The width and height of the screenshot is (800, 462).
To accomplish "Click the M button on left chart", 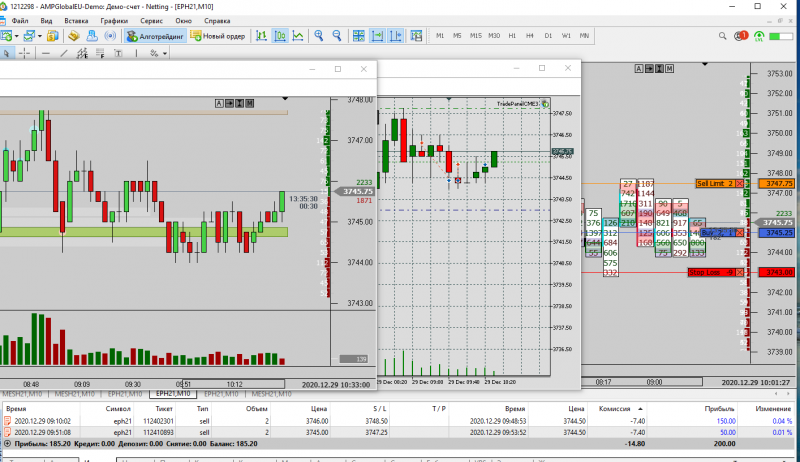I will [x=249, y=104].
